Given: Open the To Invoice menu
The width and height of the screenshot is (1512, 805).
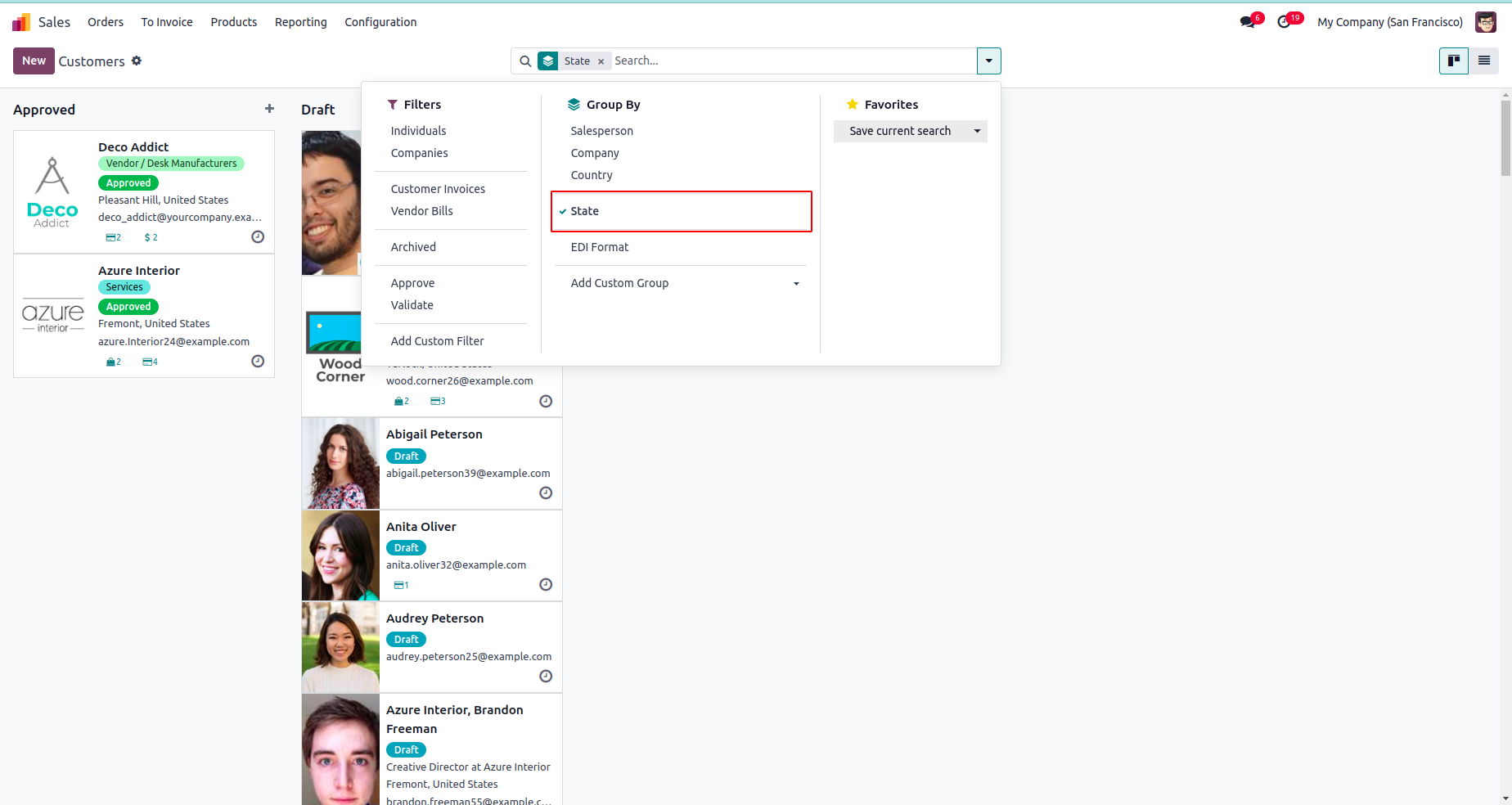Looking at the screenshot, I should click(167, 22).
